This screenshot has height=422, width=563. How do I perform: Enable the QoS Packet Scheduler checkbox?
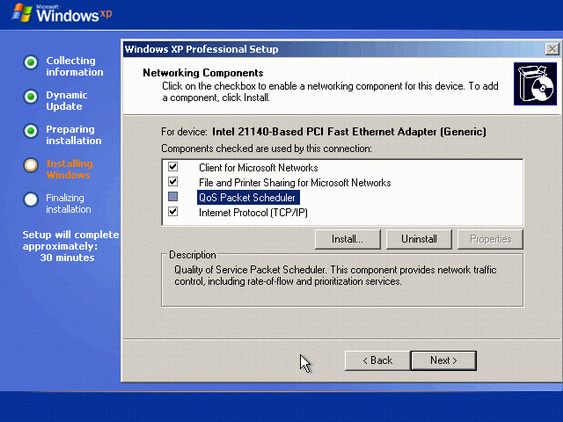click(173, 196)
